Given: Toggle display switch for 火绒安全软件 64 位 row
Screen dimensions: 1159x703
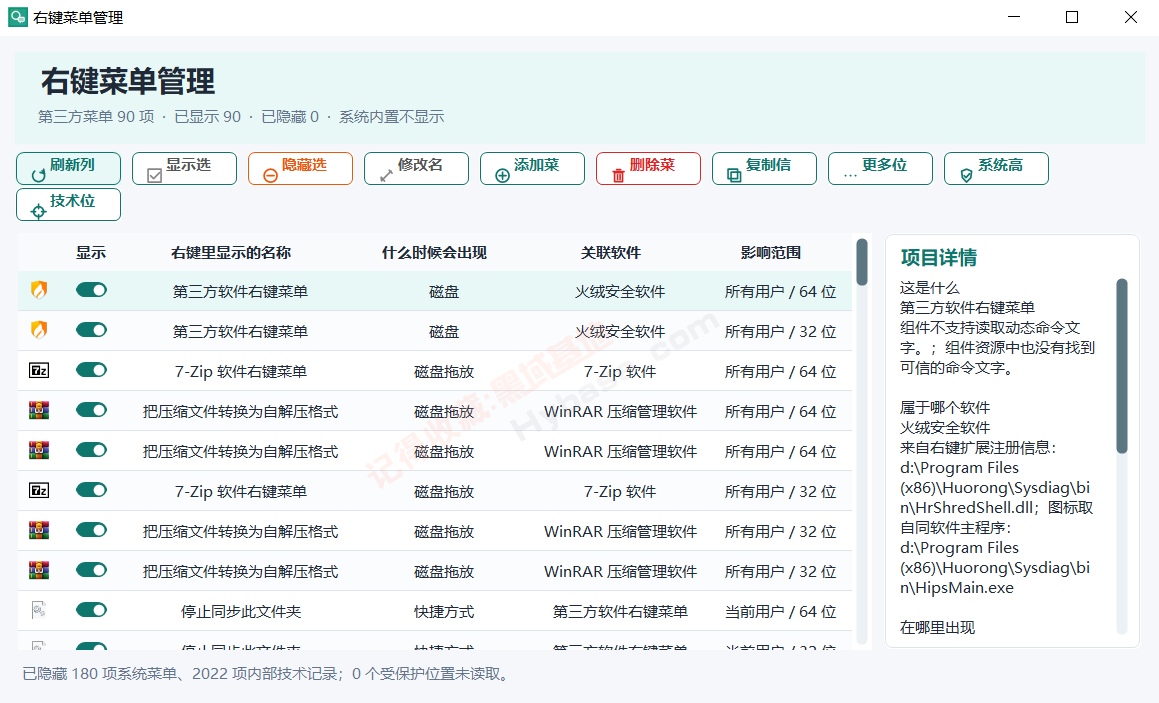Looking at the screenshot, I should (x=92, y=290).
